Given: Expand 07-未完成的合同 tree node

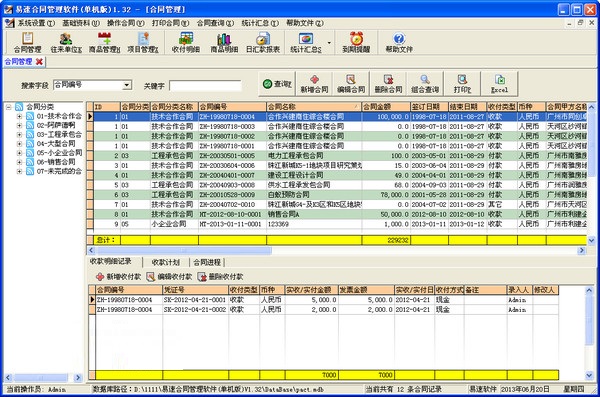Looking at the screenshot, I should tap(19, 171).
